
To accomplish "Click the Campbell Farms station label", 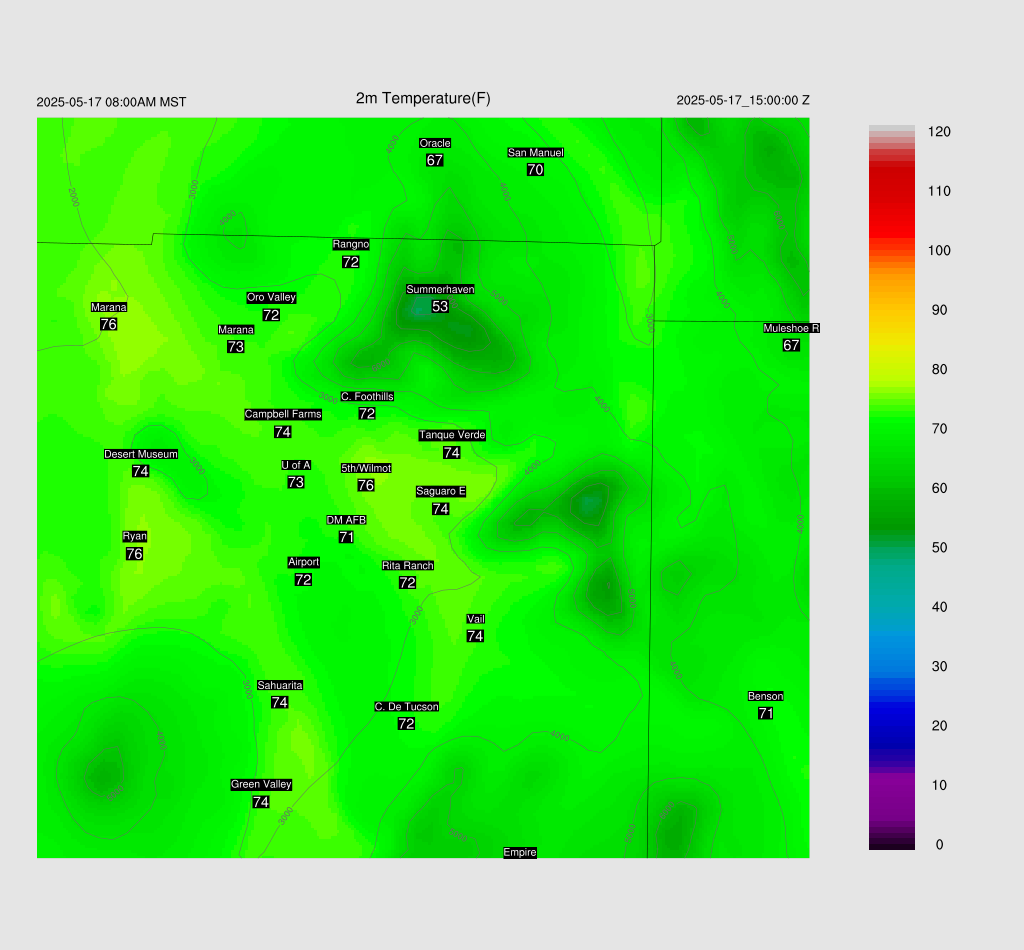I will point(283,414).
